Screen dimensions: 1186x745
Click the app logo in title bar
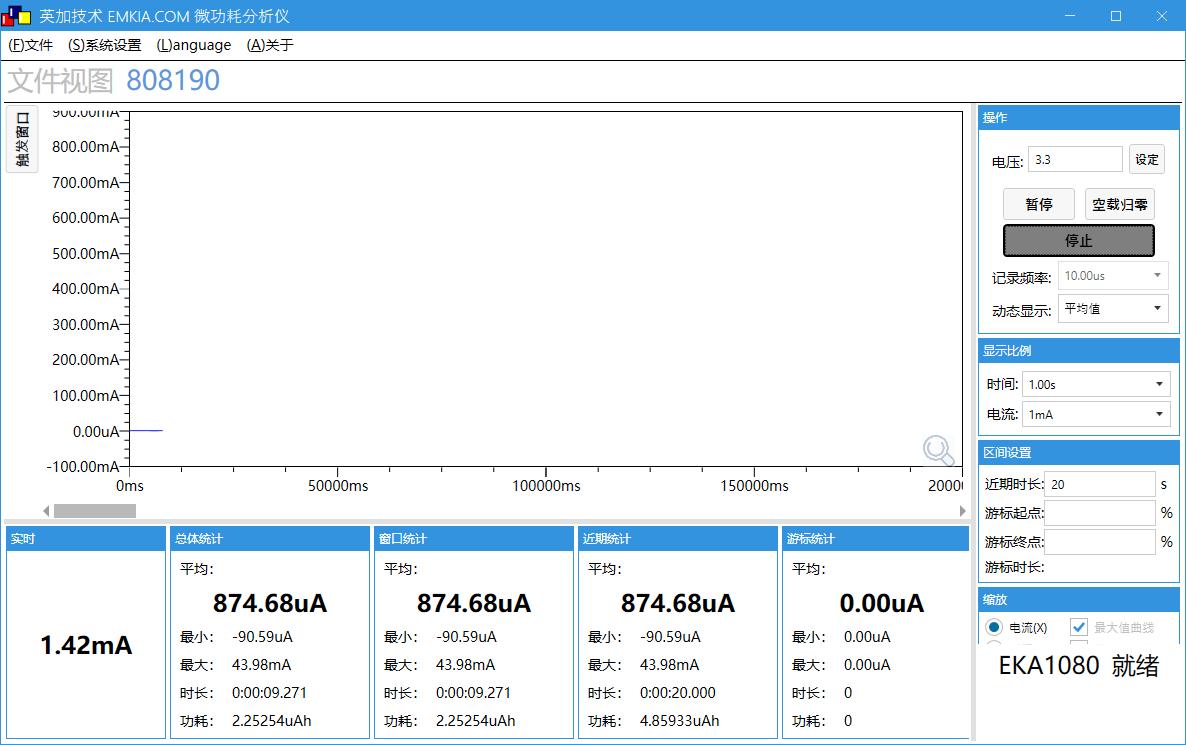(18, 16)
